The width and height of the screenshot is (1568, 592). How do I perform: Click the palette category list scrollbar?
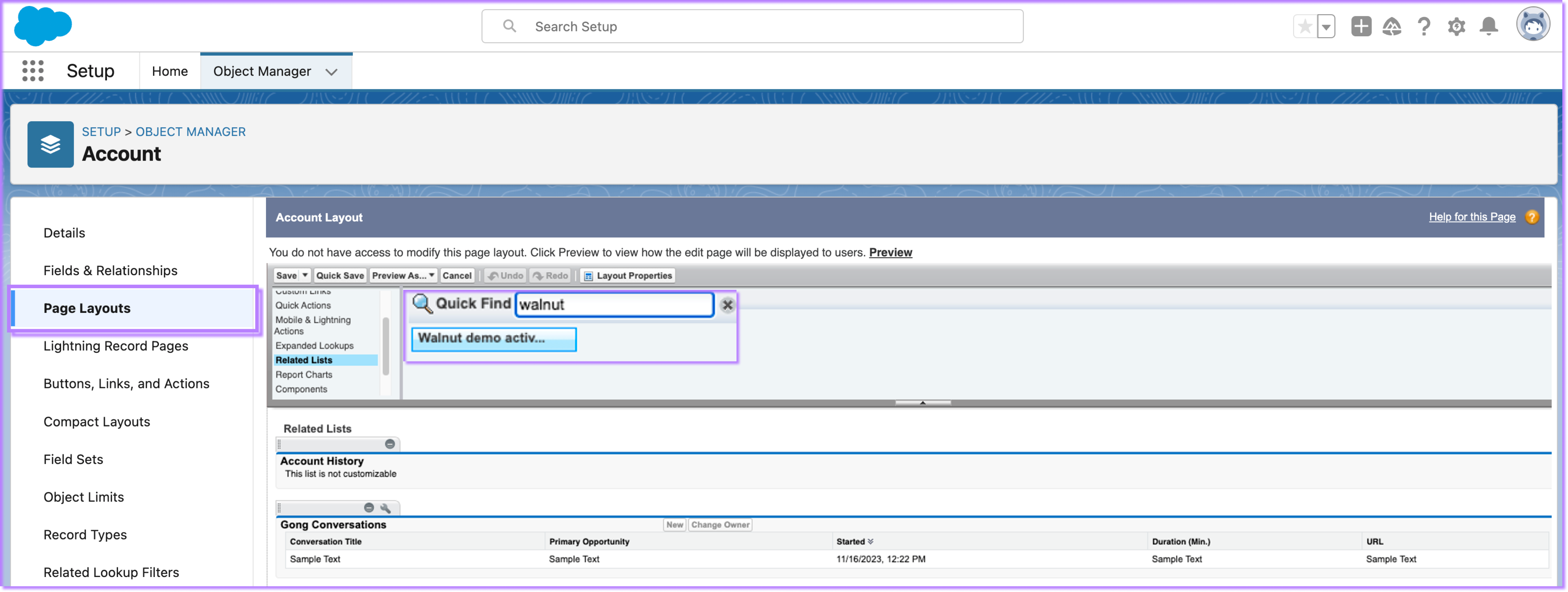coord(385,345)
